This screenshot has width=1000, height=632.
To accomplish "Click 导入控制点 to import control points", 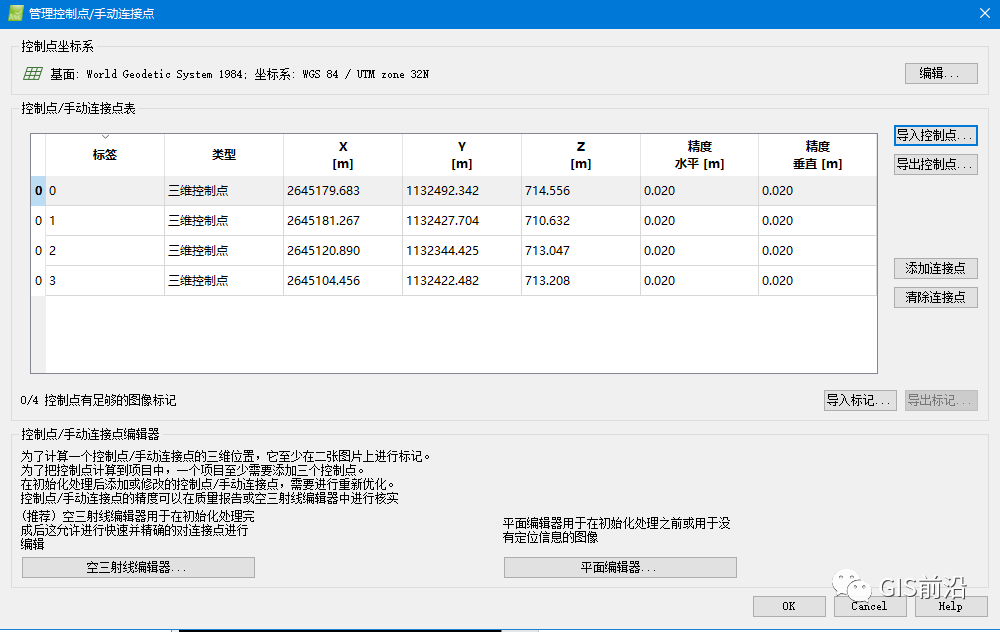I will tap(936, 135).
